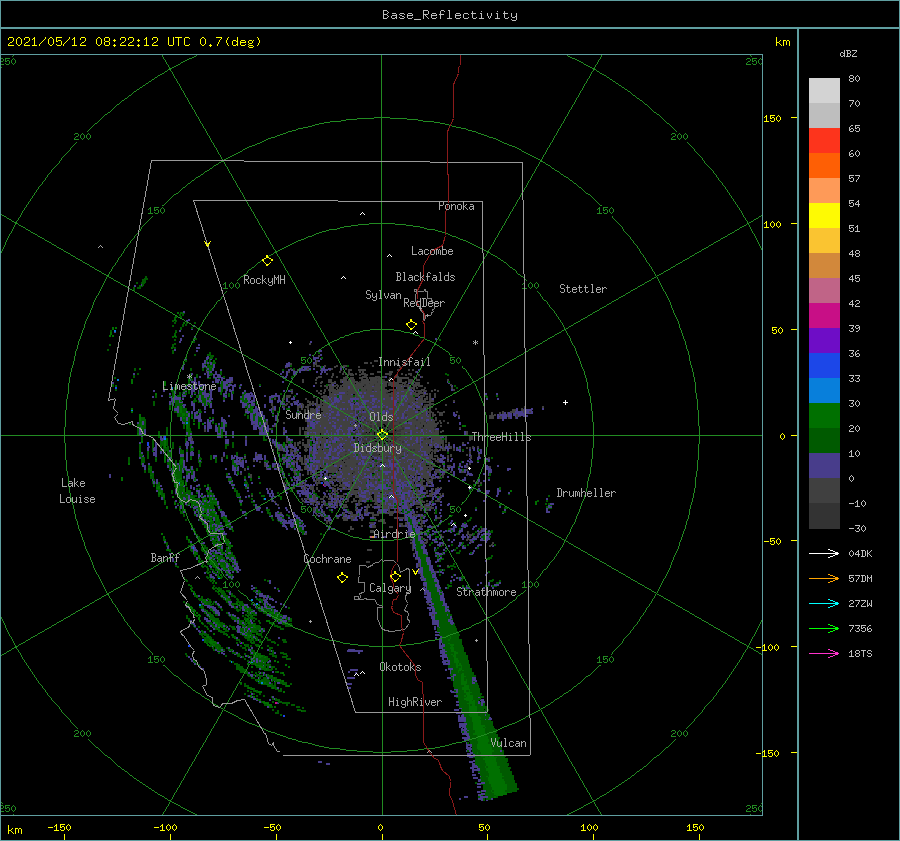Click the Vulcan label
900x841 pixels.
click(509, 743)
